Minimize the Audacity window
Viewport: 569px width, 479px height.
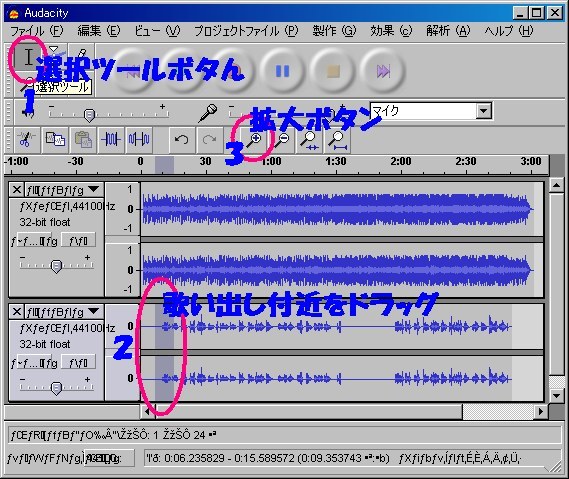point(520,13)
